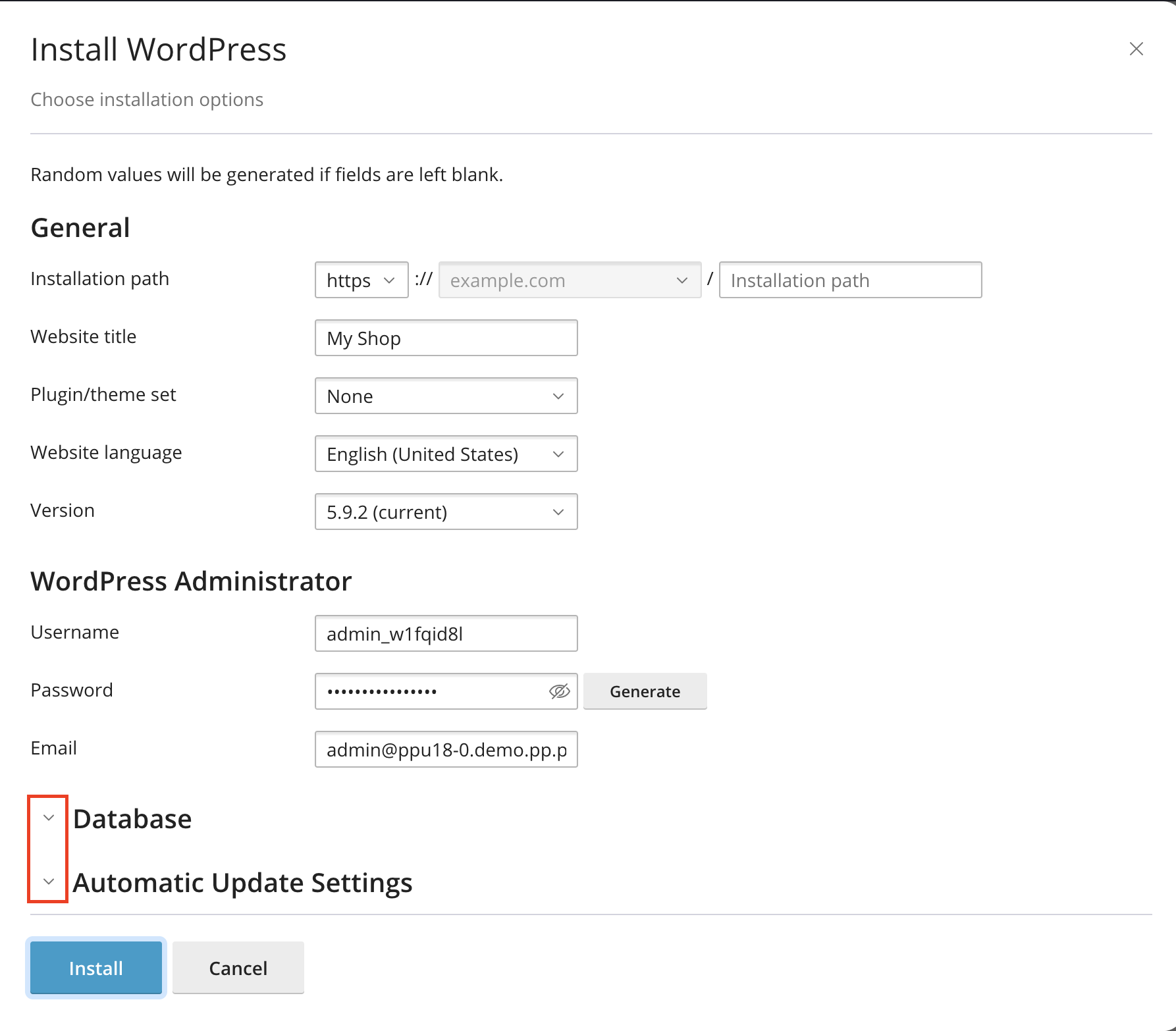Open the example.com domain dropdown
The height and width of the screenshot is (1031, 1176).
click(x=570, y=280)
